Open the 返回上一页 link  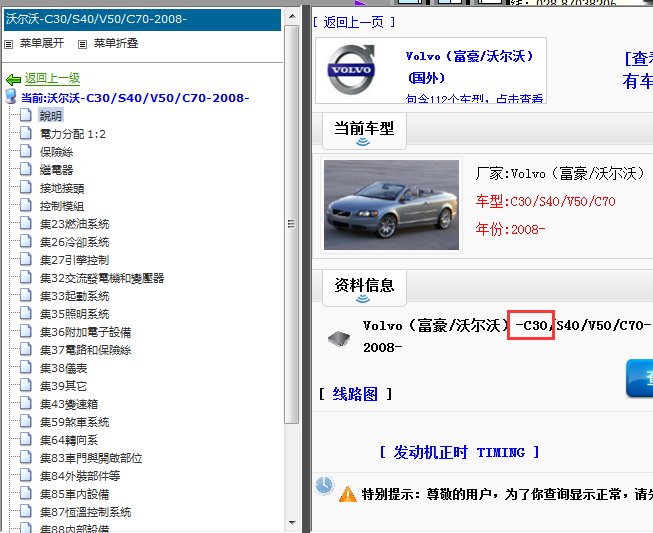pyautogui.click(x=354, y=22)
